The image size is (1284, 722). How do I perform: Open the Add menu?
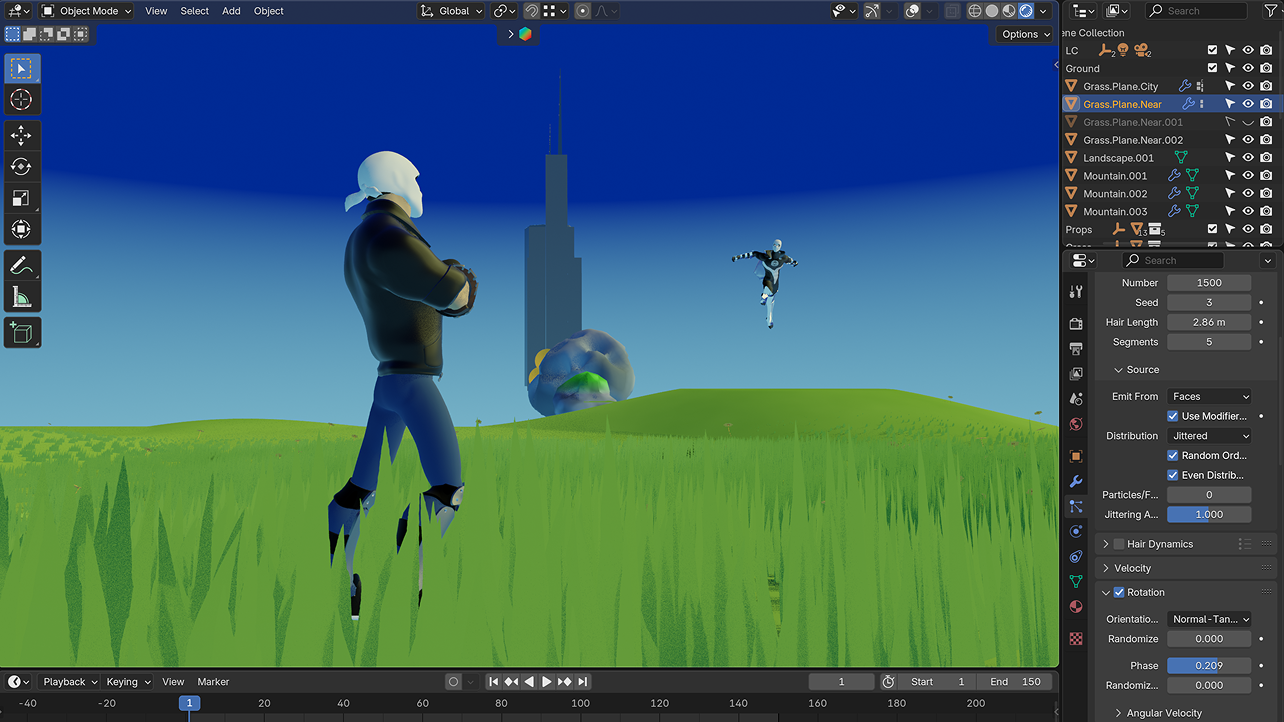click(231, 11)
